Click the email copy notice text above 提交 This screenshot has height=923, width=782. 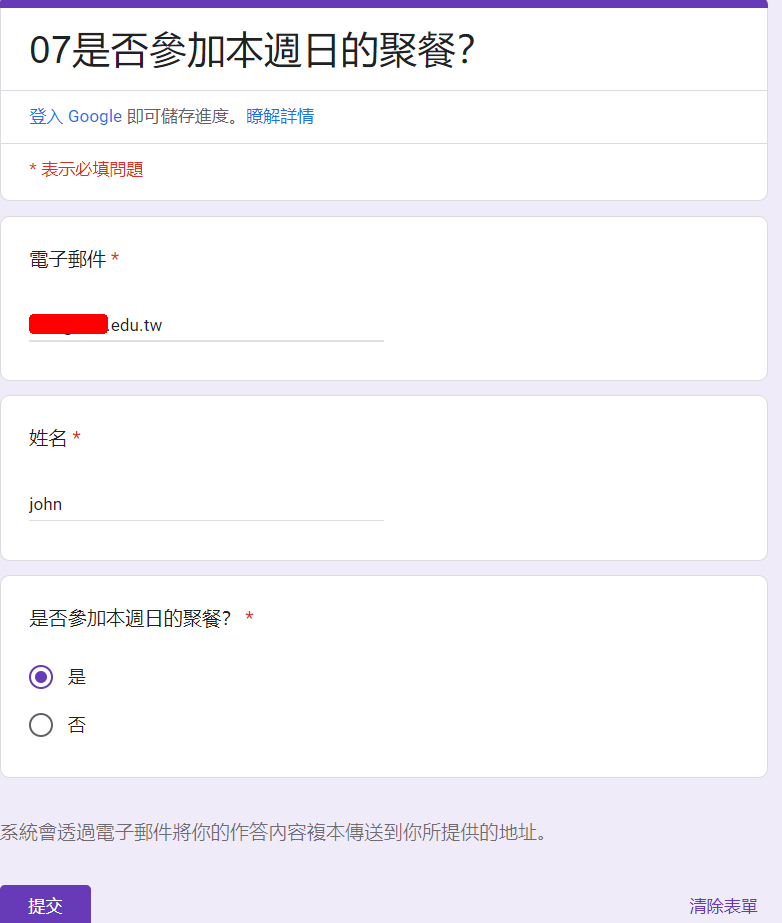point(274,832)
